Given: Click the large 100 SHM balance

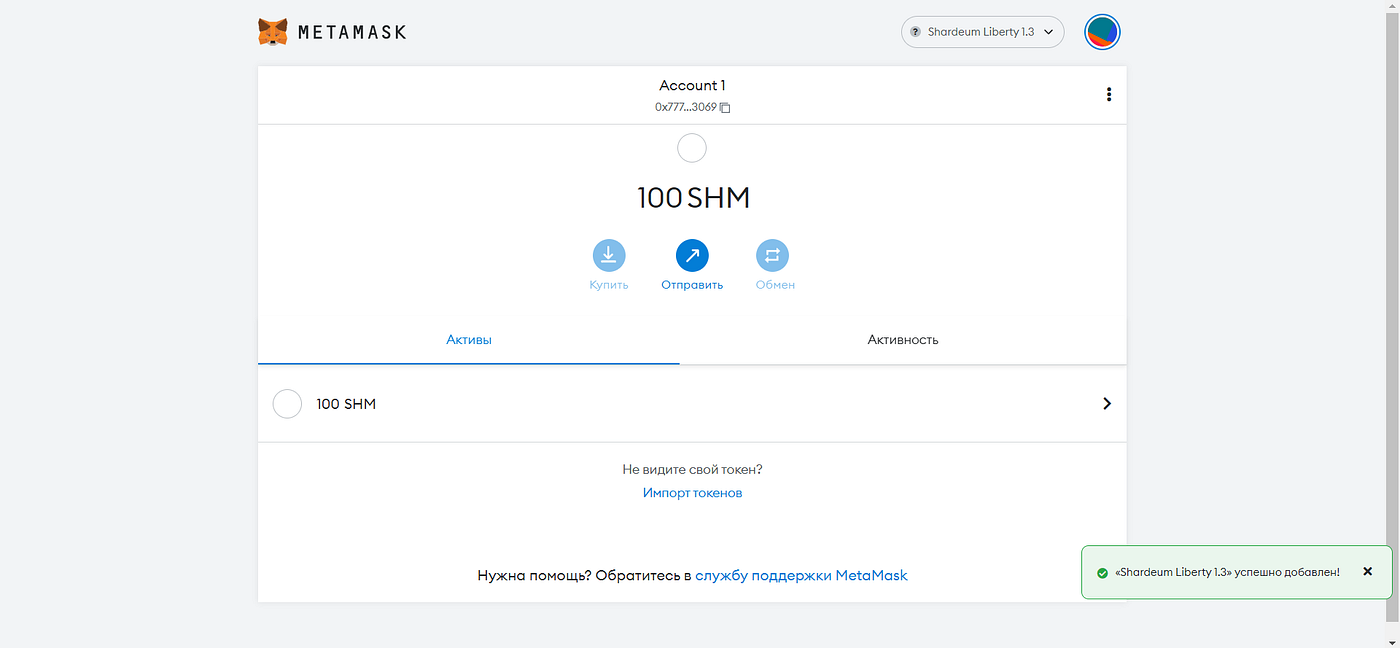Looking at the screenshot, I should [x=693, y=198].
